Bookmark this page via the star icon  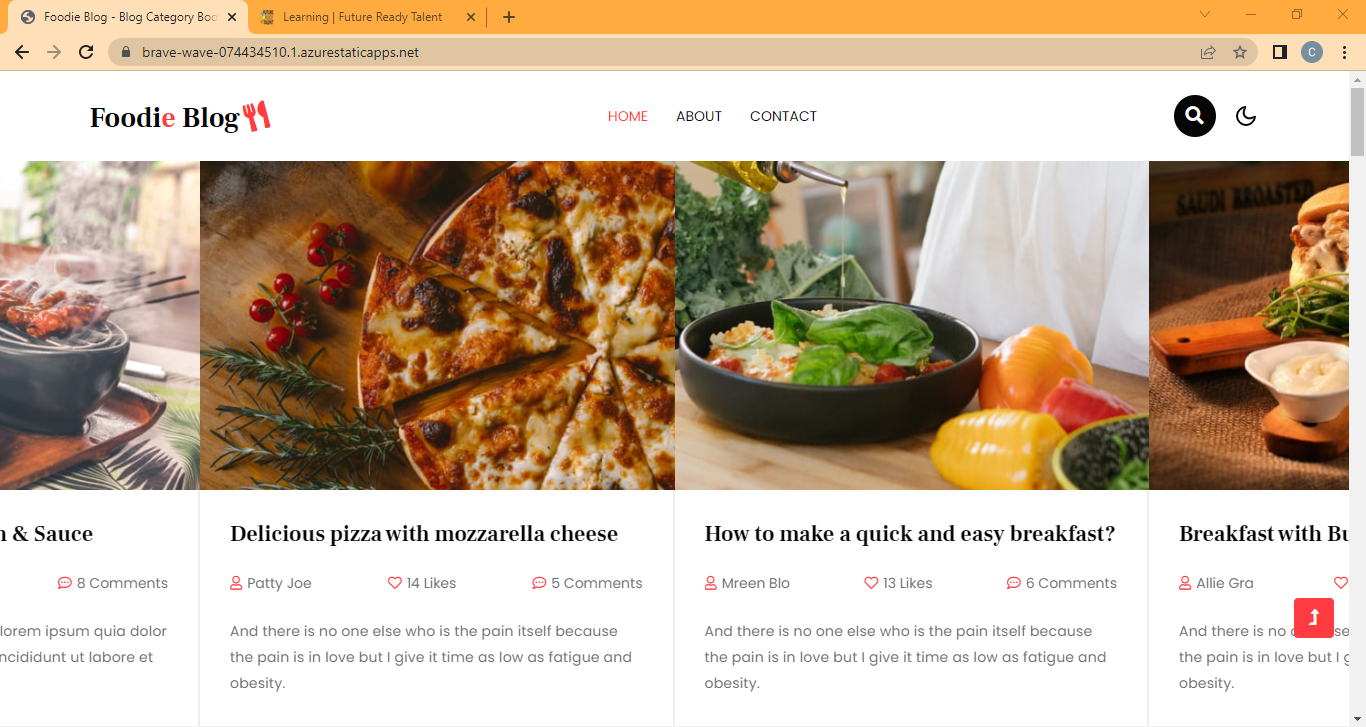(1241, 52)
